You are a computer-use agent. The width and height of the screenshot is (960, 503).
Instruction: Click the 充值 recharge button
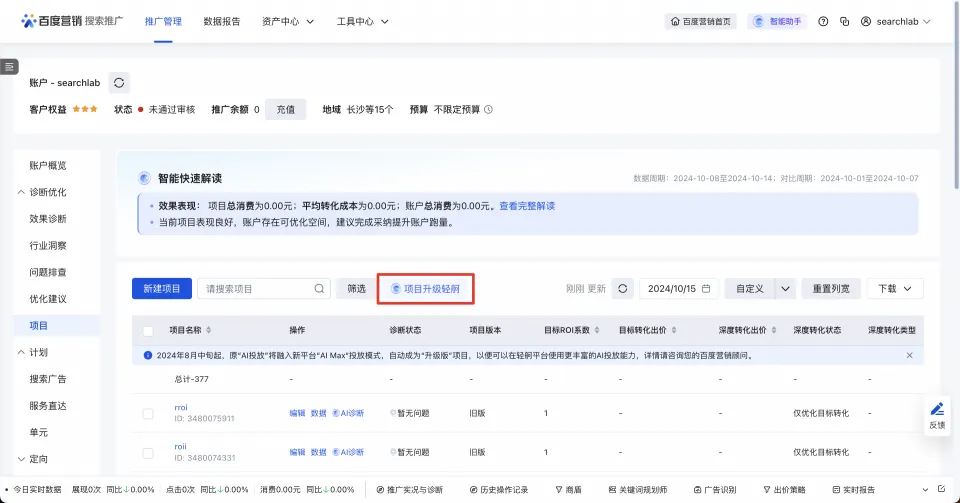tap(285, 110)
